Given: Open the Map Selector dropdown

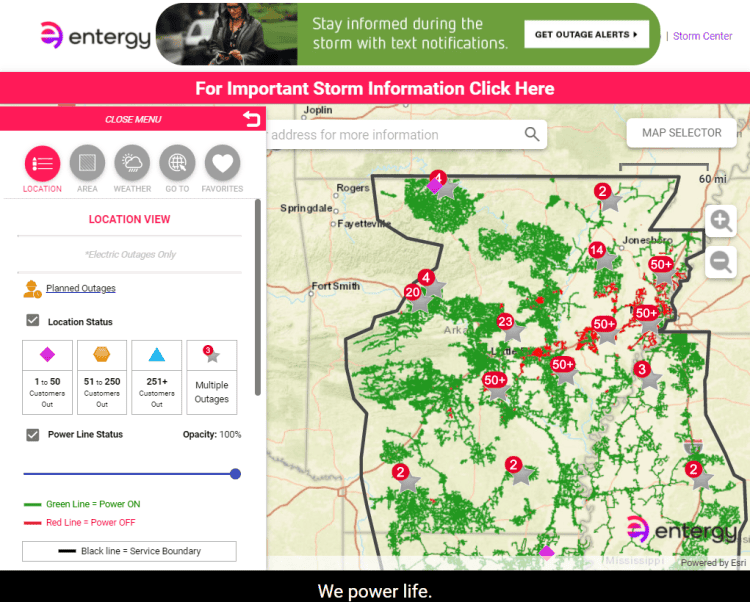Looking at the screenshot, I should (x=681, y=133).
